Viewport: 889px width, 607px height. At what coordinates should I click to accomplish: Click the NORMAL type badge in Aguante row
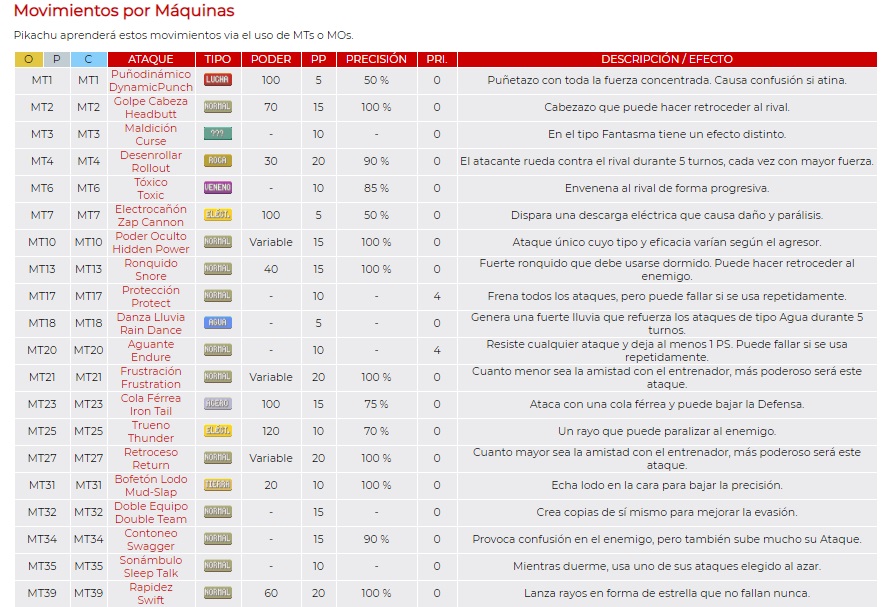pyautogui.click(x=218, y=350)
